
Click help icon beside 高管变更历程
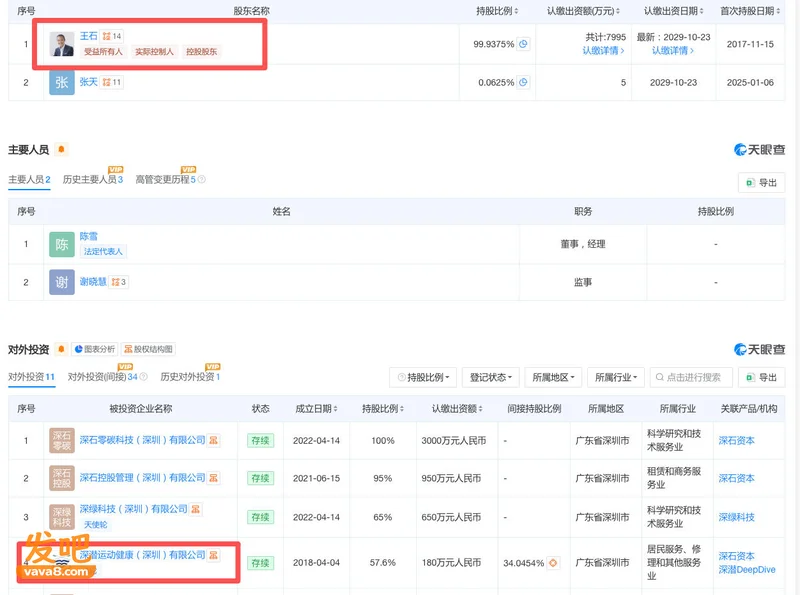(x=202, y=180)
